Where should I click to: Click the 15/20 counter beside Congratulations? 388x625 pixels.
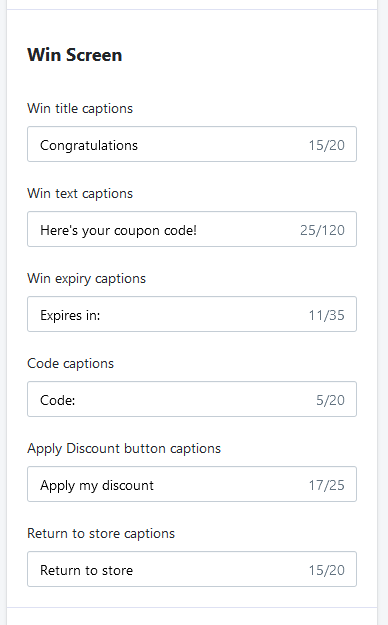(x=327, y=145)
